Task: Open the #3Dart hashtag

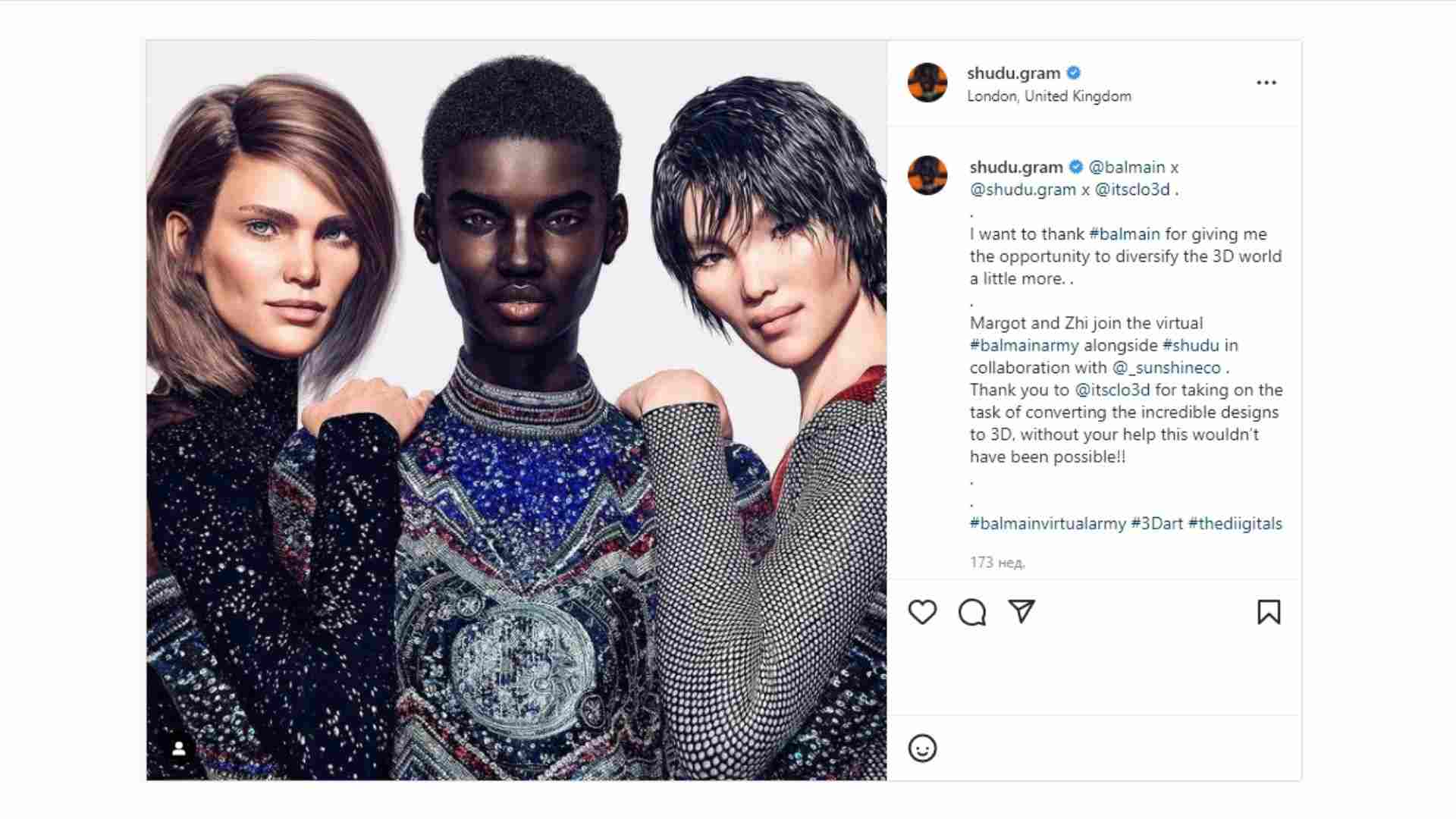Action: click(x=1156, y=524)
